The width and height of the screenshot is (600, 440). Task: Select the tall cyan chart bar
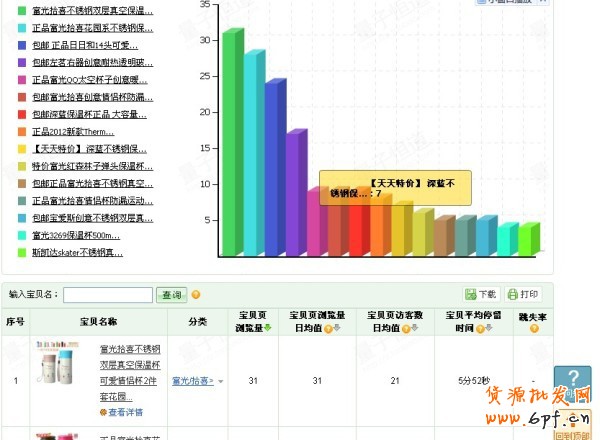254,152
